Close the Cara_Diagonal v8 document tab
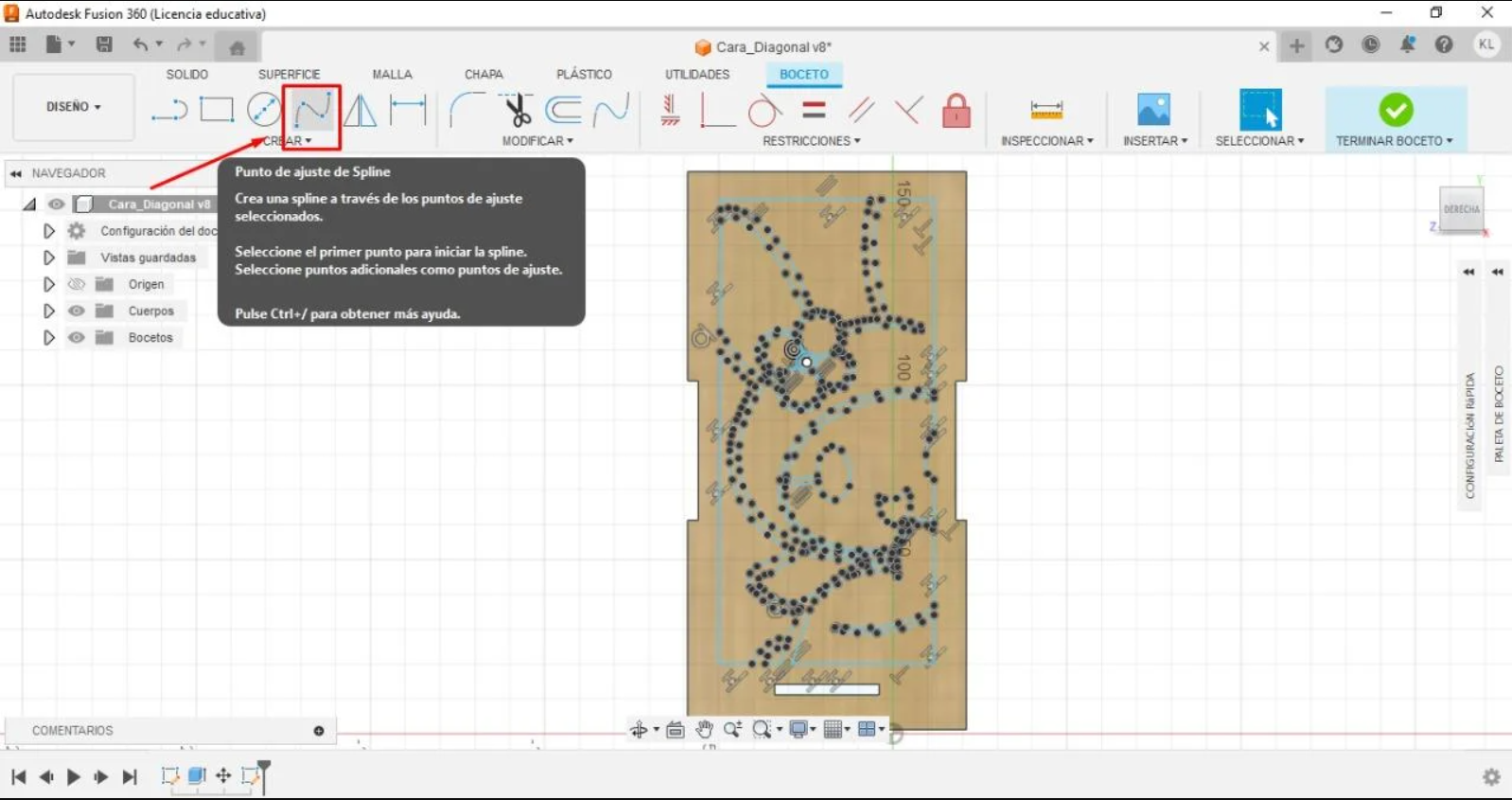The width and height of the screenshot is (1512, 800). point(1264,46)
